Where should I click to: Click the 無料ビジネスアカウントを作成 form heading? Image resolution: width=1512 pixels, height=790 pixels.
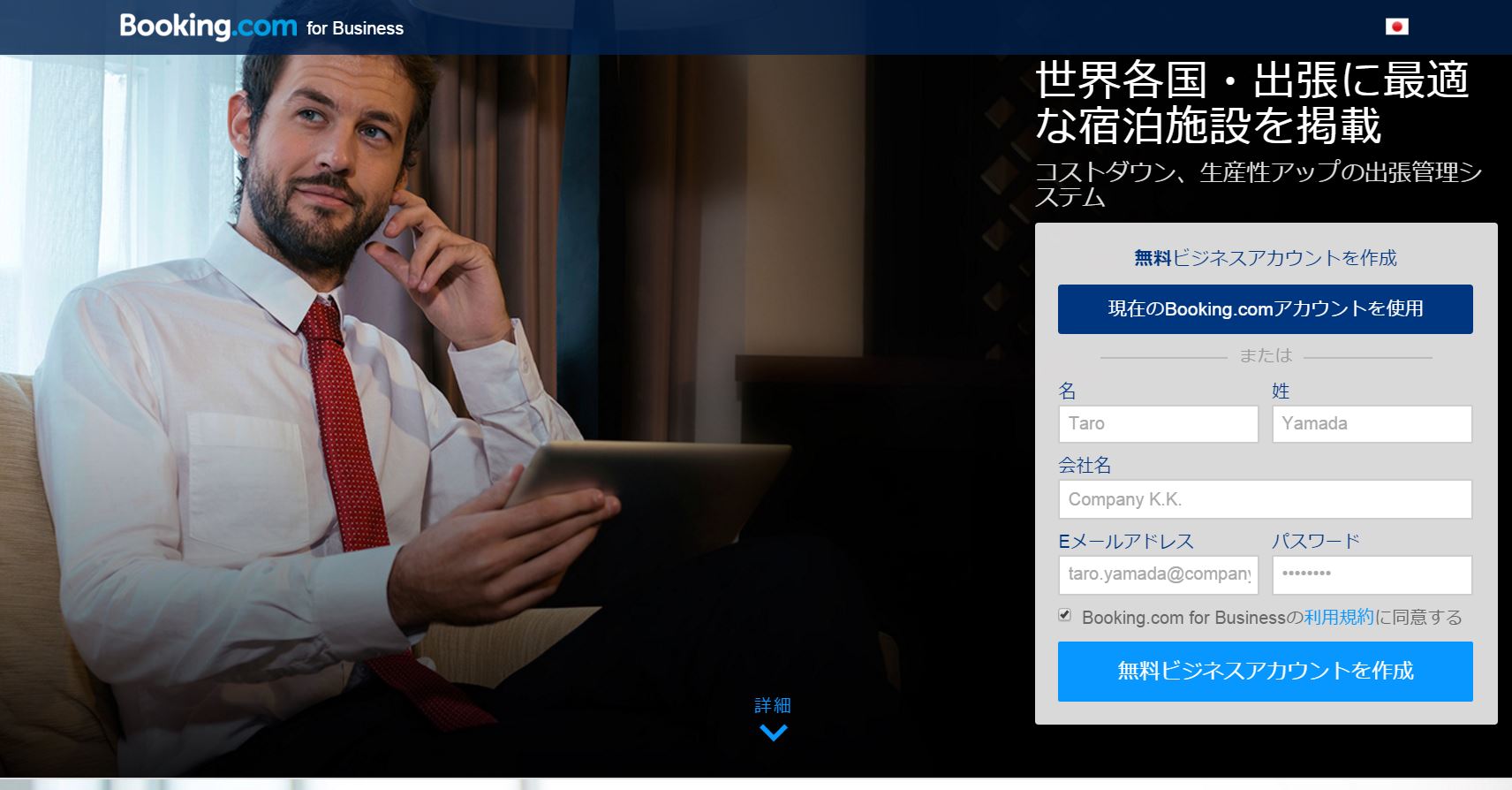click(1265, 258)
